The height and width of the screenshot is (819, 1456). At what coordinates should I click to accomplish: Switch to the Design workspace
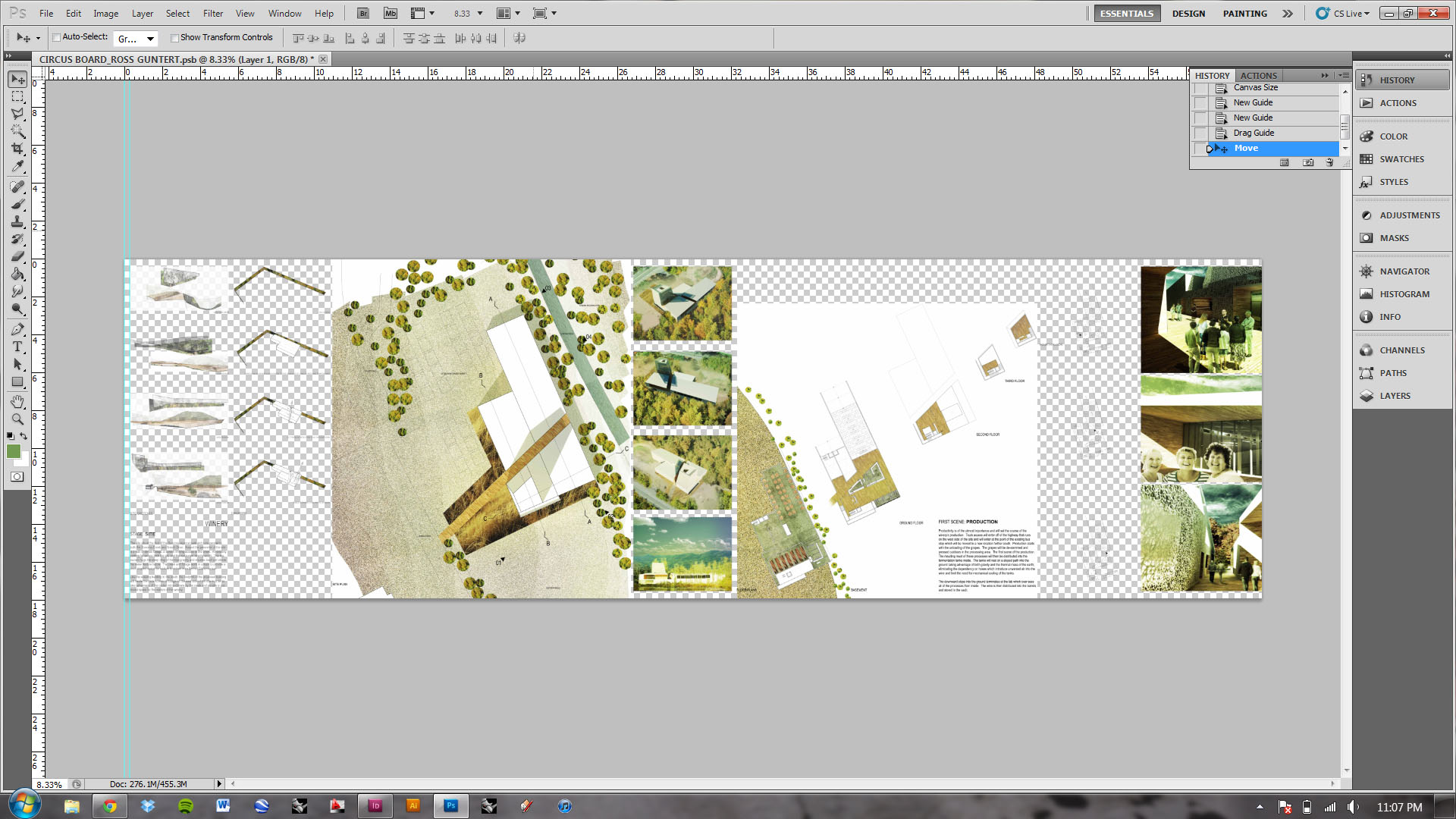1188,13
